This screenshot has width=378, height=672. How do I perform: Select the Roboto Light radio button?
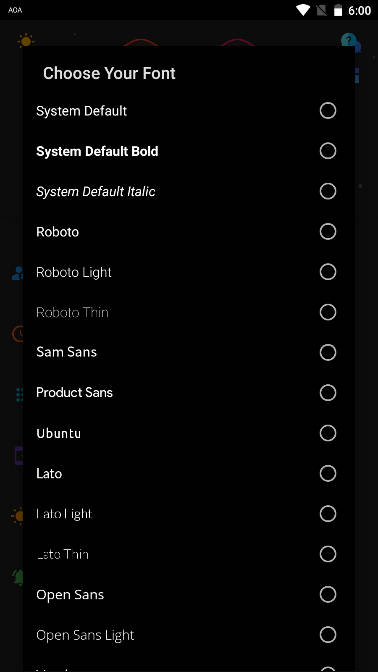[328, 272]
